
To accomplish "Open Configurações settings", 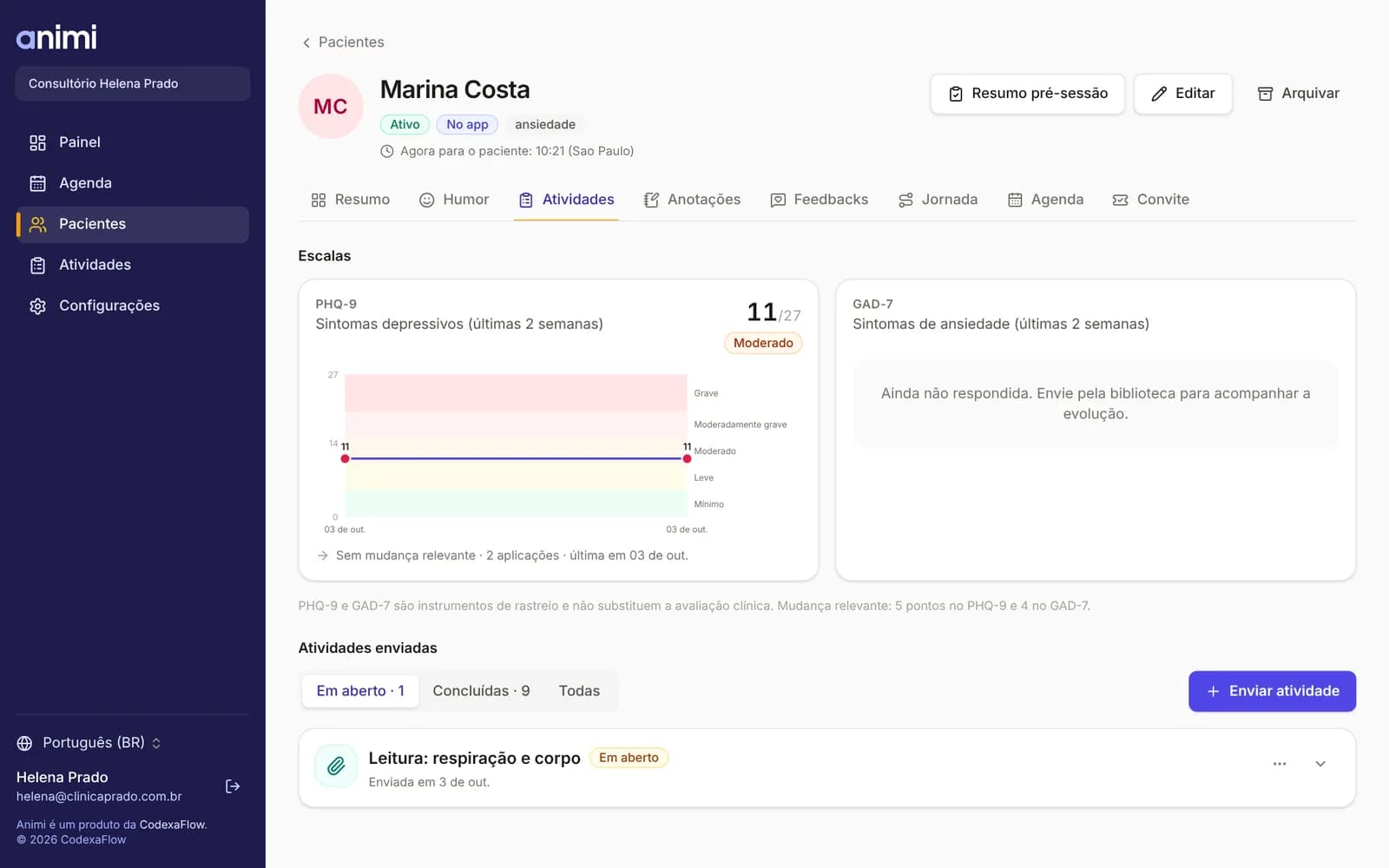I will 132,306.
